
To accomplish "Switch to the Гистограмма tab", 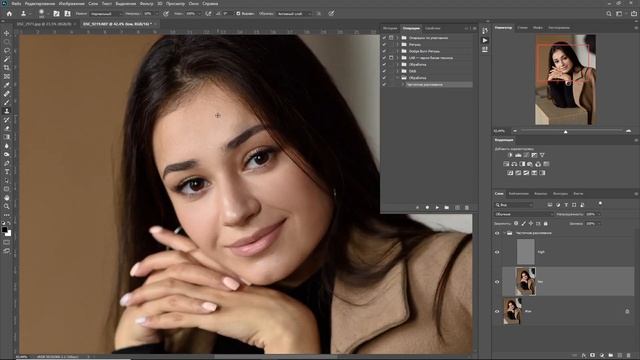I will pyautogui.click(x=559, y=28).
